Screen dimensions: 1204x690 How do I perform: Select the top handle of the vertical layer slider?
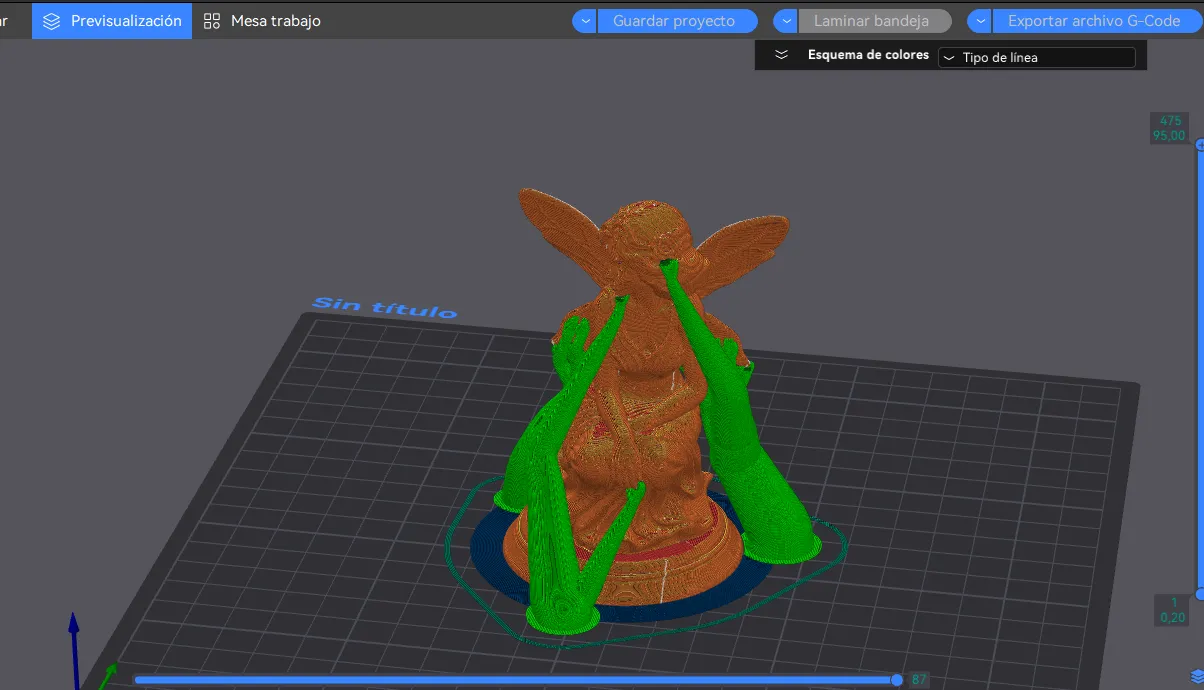(x=1199, y=145)
